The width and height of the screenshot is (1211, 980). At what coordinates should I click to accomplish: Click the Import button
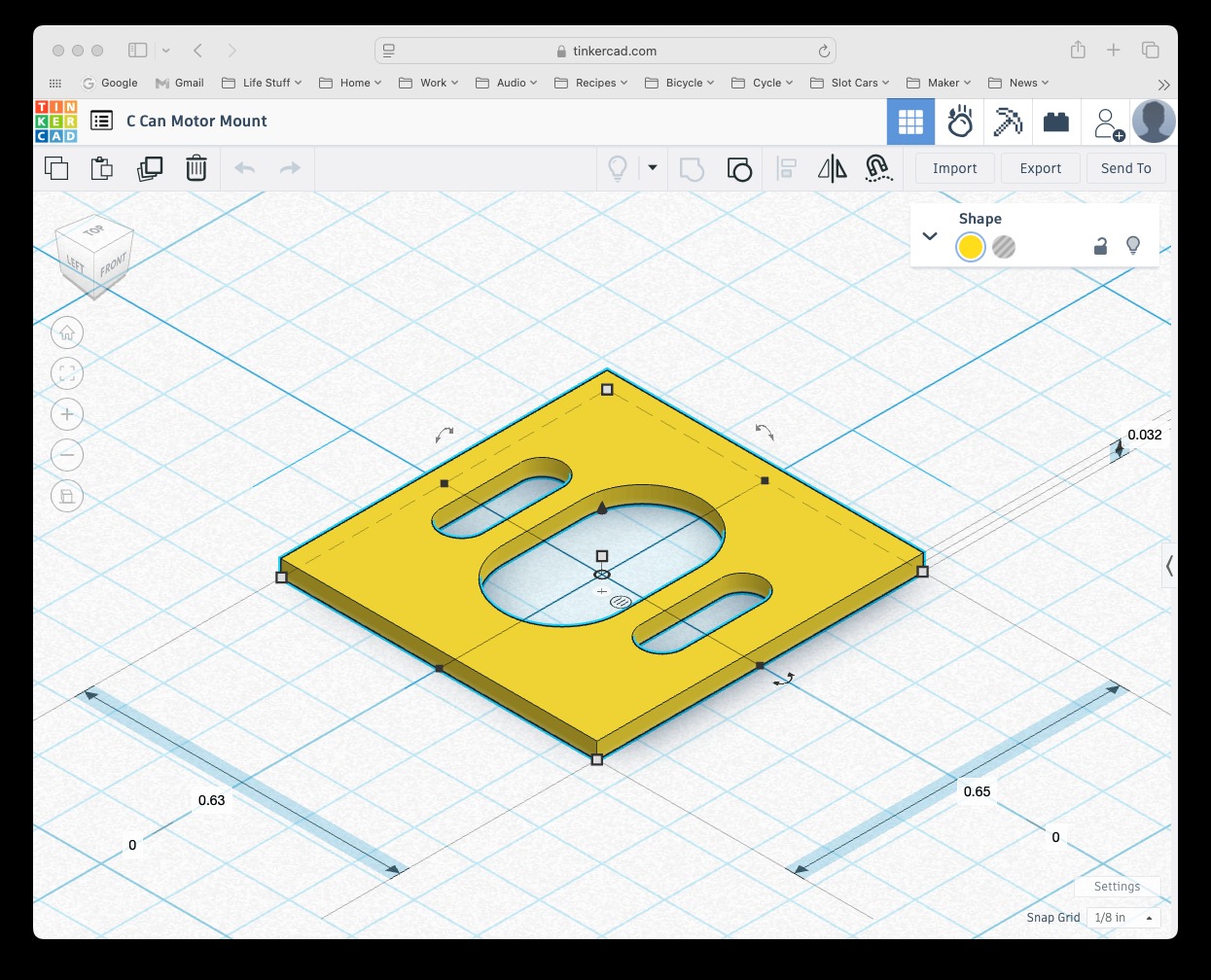click(955, 168)
